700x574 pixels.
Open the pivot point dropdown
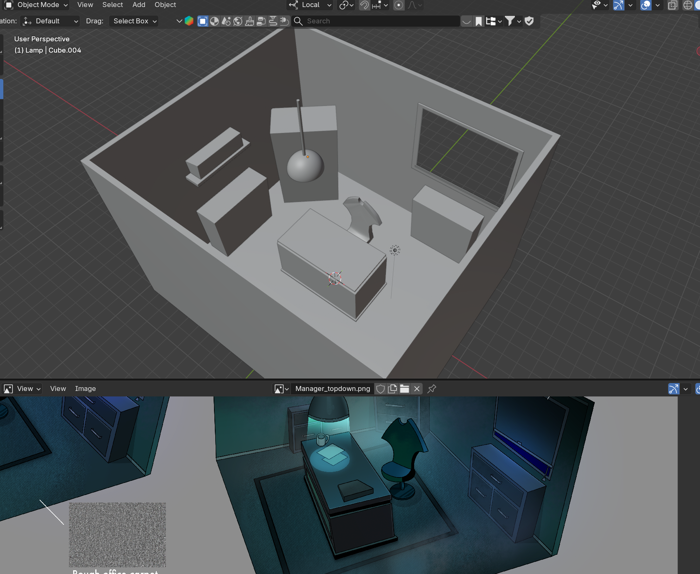346,5
